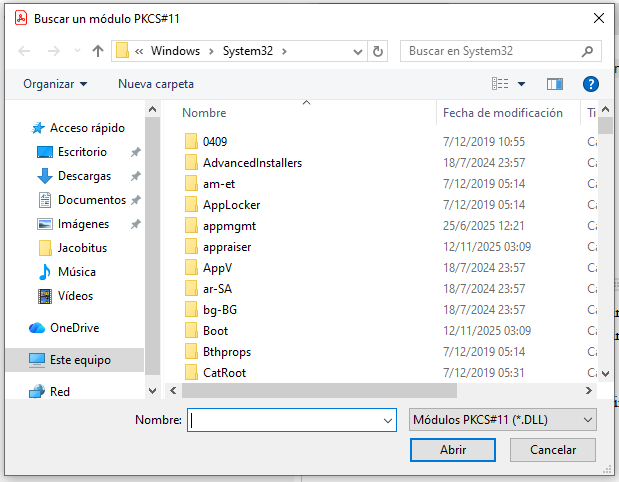Image resolution: width=619 pixels, height=482 pixels.
Task: Open the Módulos PKCS#11 file type dropdown
Action: [503, 421]
